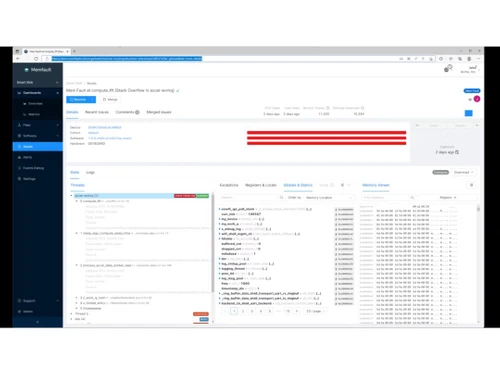This screenshot has width=500, height=375.
Task: Open the Globals & Statics tab
Action: click(298, 185)
